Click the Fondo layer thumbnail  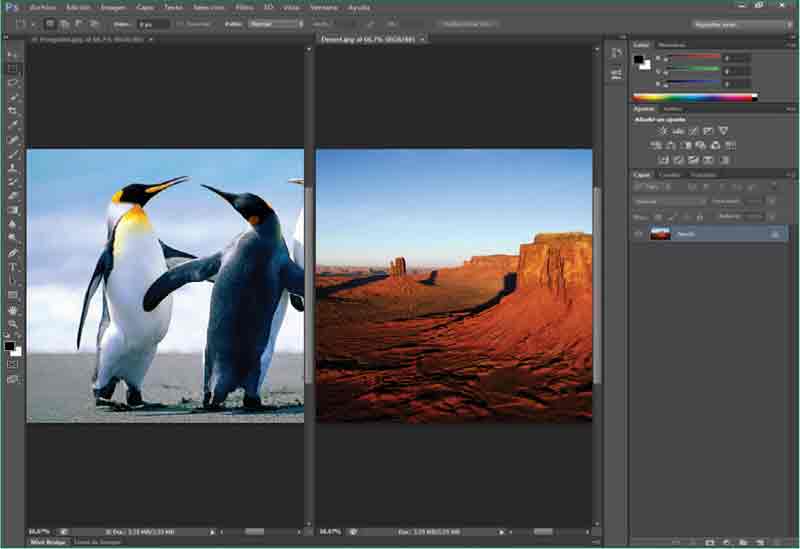tap(660, 233)
